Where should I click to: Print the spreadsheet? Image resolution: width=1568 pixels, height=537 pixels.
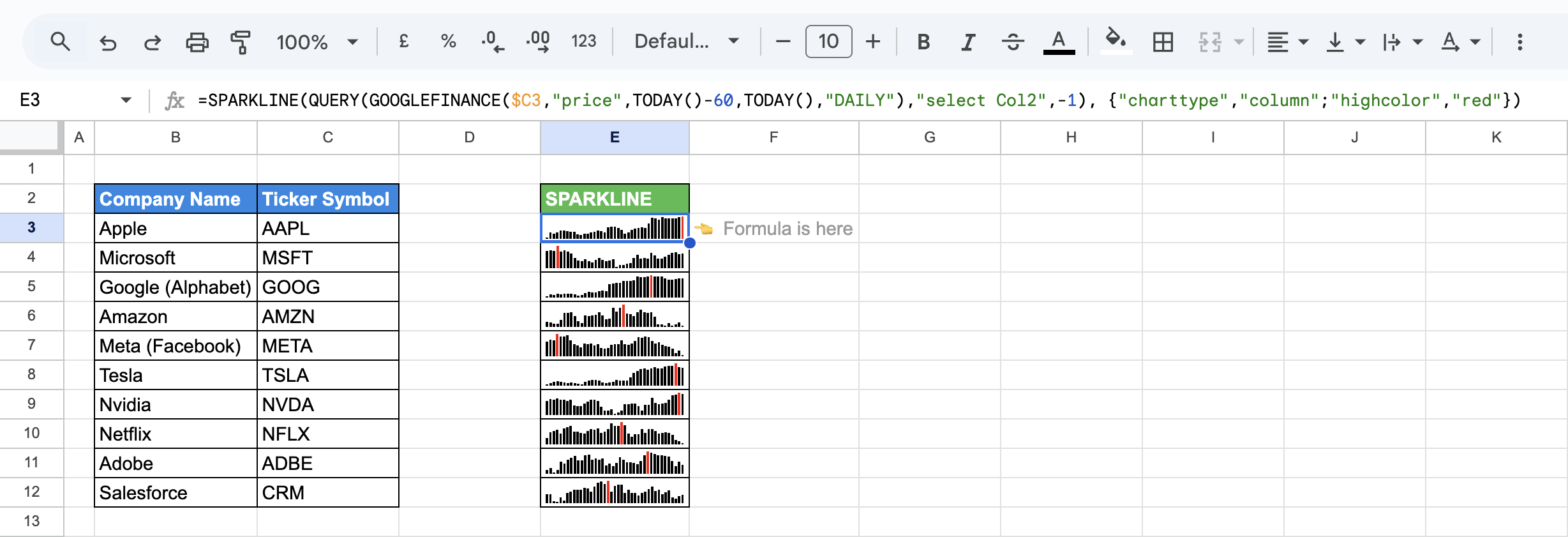coord(197,42)
